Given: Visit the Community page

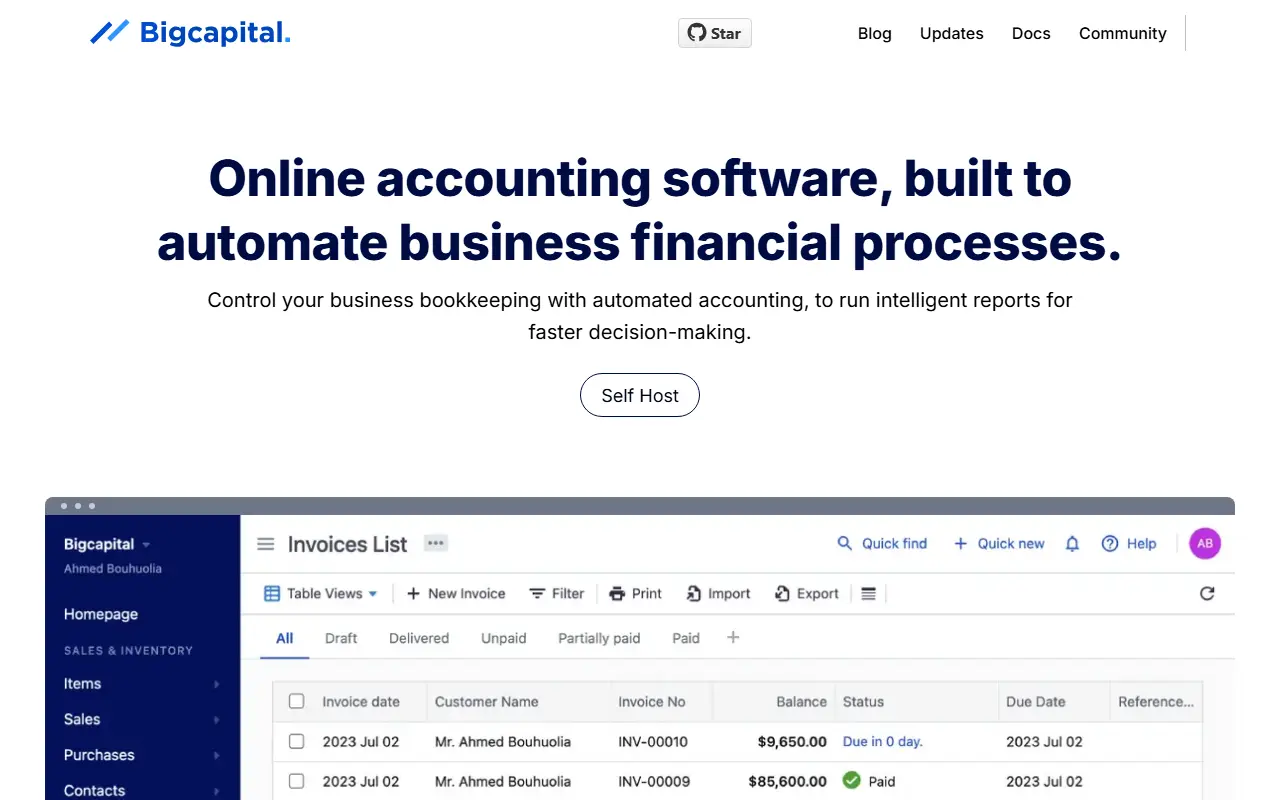Looking at the screenshot, I should (x=1123, y=33).
